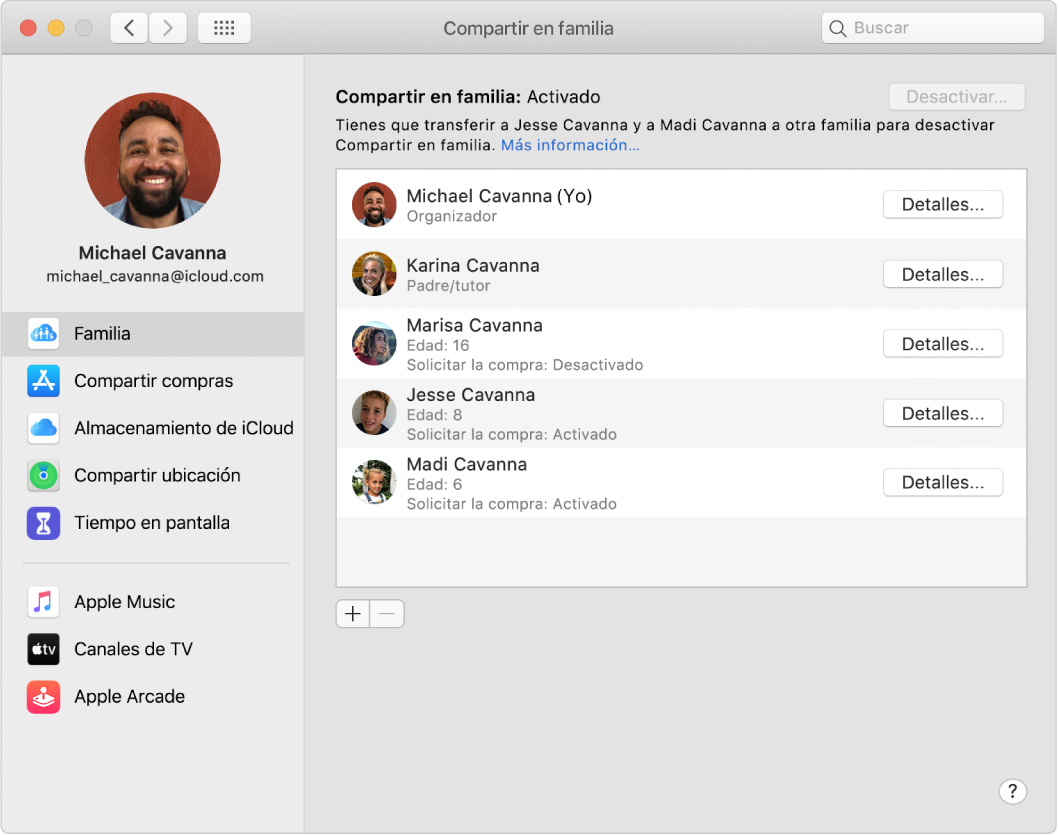The image size is (1059, 835).
Task: Click the Desactivar button
Action: [956, 97]
